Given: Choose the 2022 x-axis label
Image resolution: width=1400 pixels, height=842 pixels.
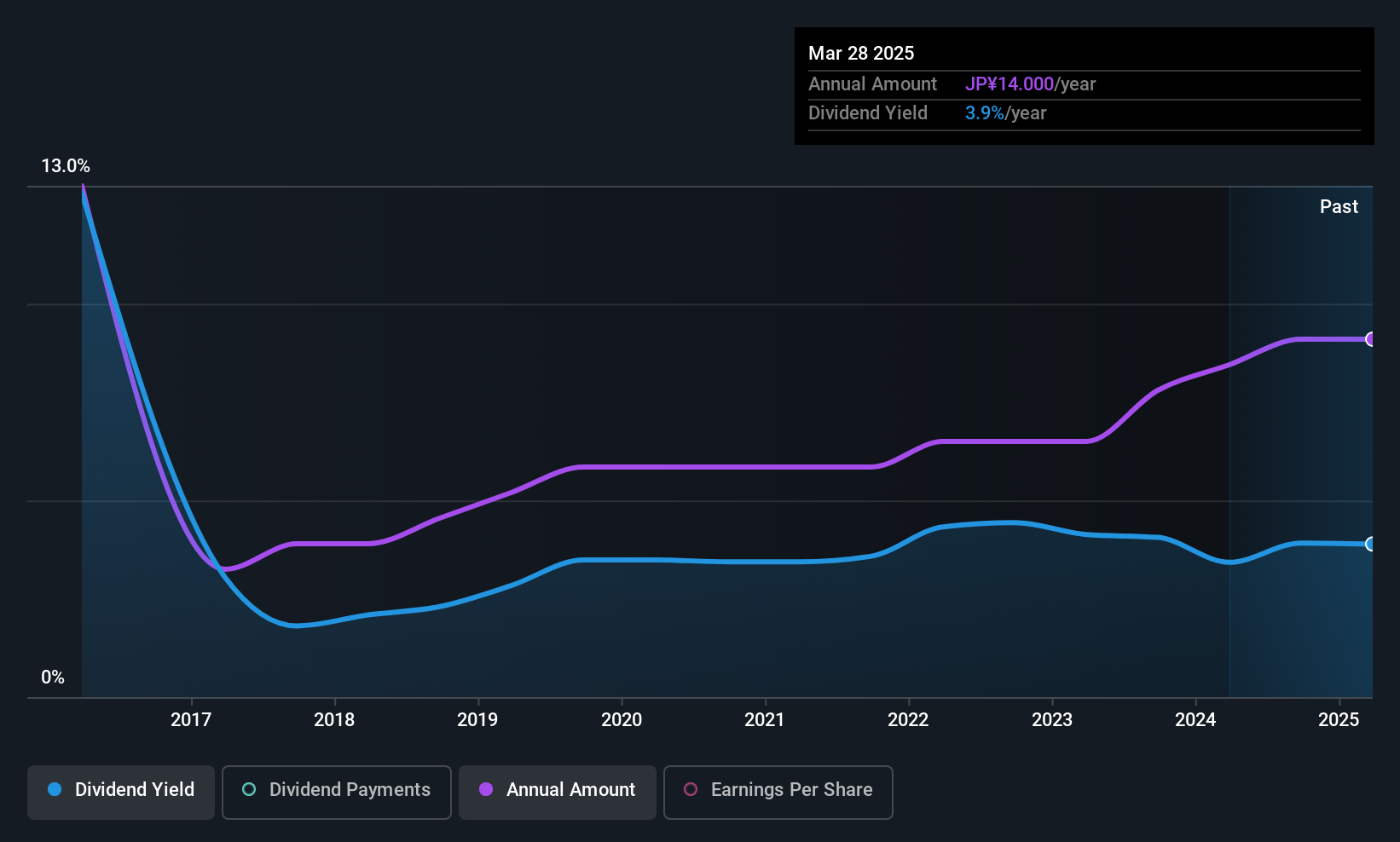Looking at the screenshot, I should (x=908, y=720).
